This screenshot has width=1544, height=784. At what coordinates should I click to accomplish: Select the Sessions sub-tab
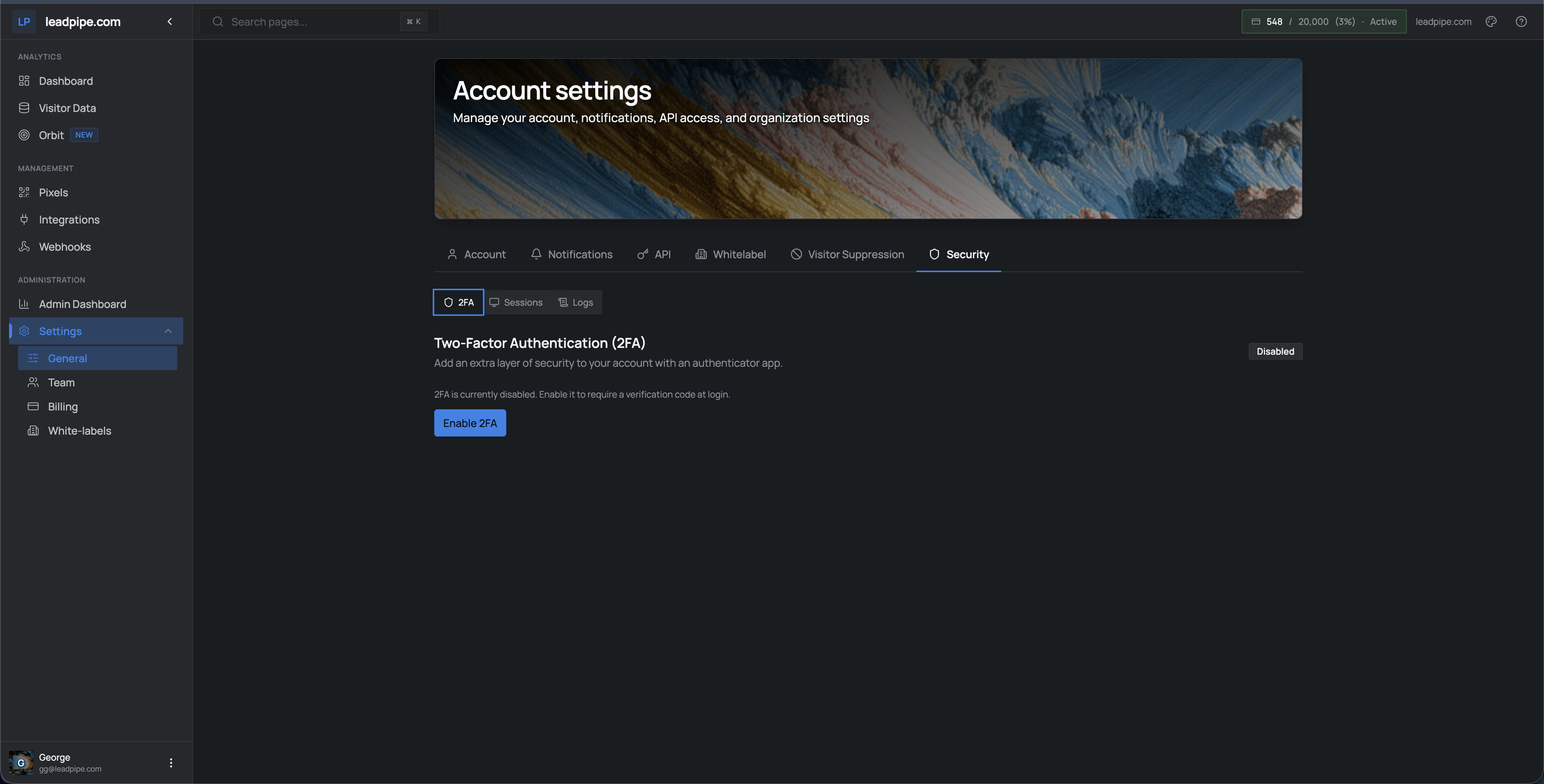pyautogui.click(x=516, y=302)
